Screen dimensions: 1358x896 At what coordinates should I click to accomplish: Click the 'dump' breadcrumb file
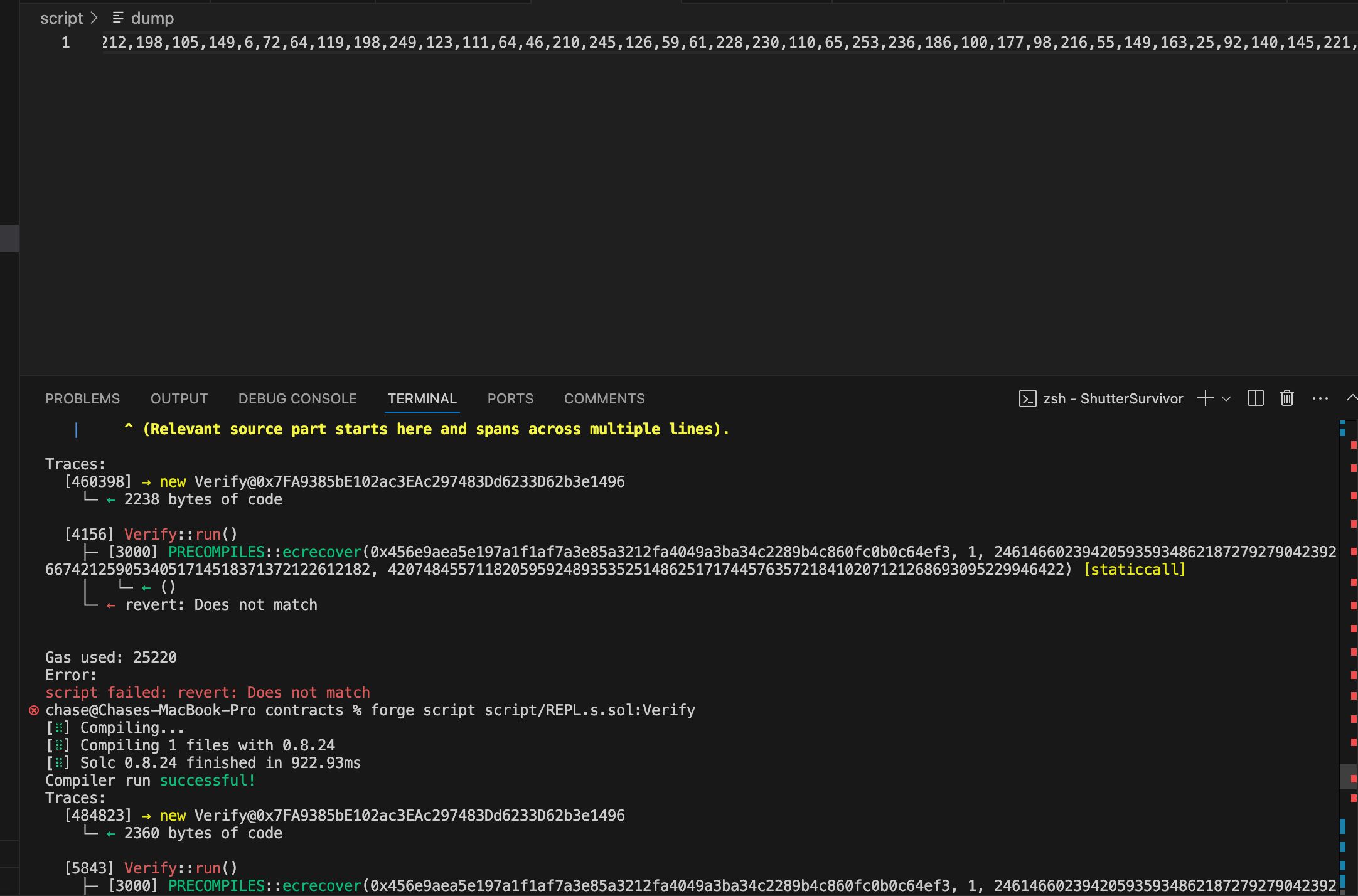[x=152, y=18]
